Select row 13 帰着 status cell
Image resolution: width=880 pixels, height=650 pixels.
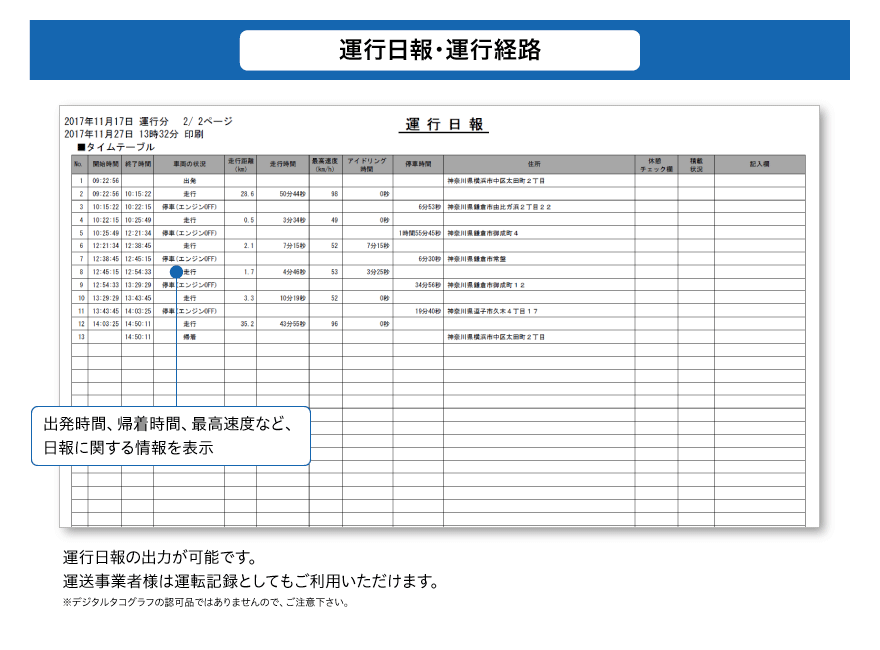click(189, 337)
